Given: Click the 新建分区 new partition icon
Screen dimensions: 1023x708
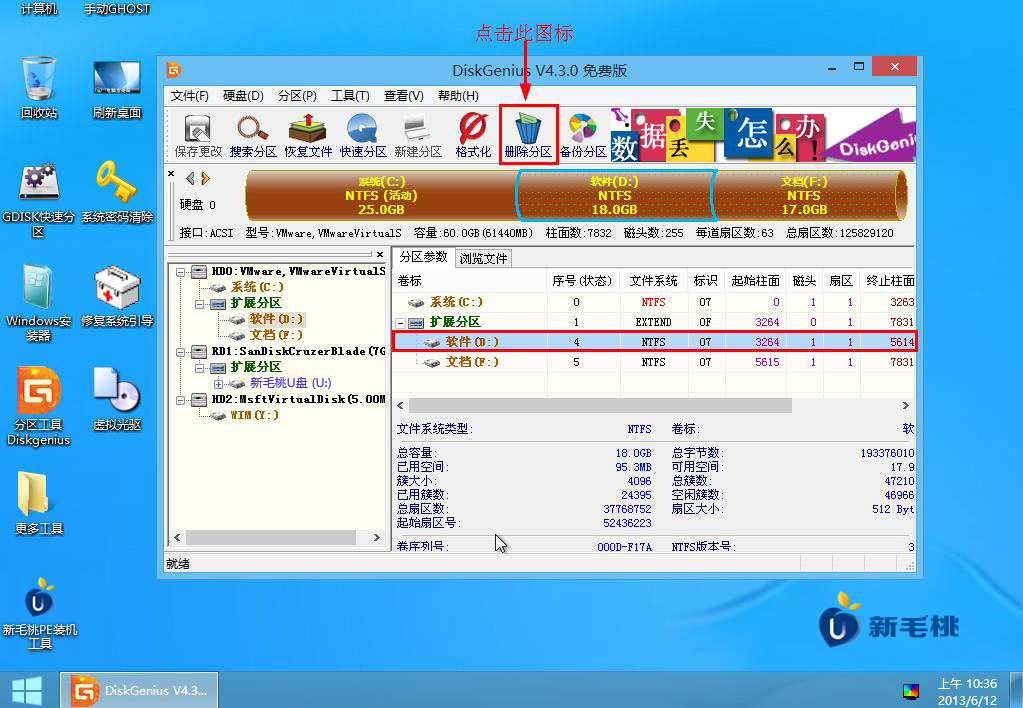Looking at the screenshot, I should coord(418,136).
